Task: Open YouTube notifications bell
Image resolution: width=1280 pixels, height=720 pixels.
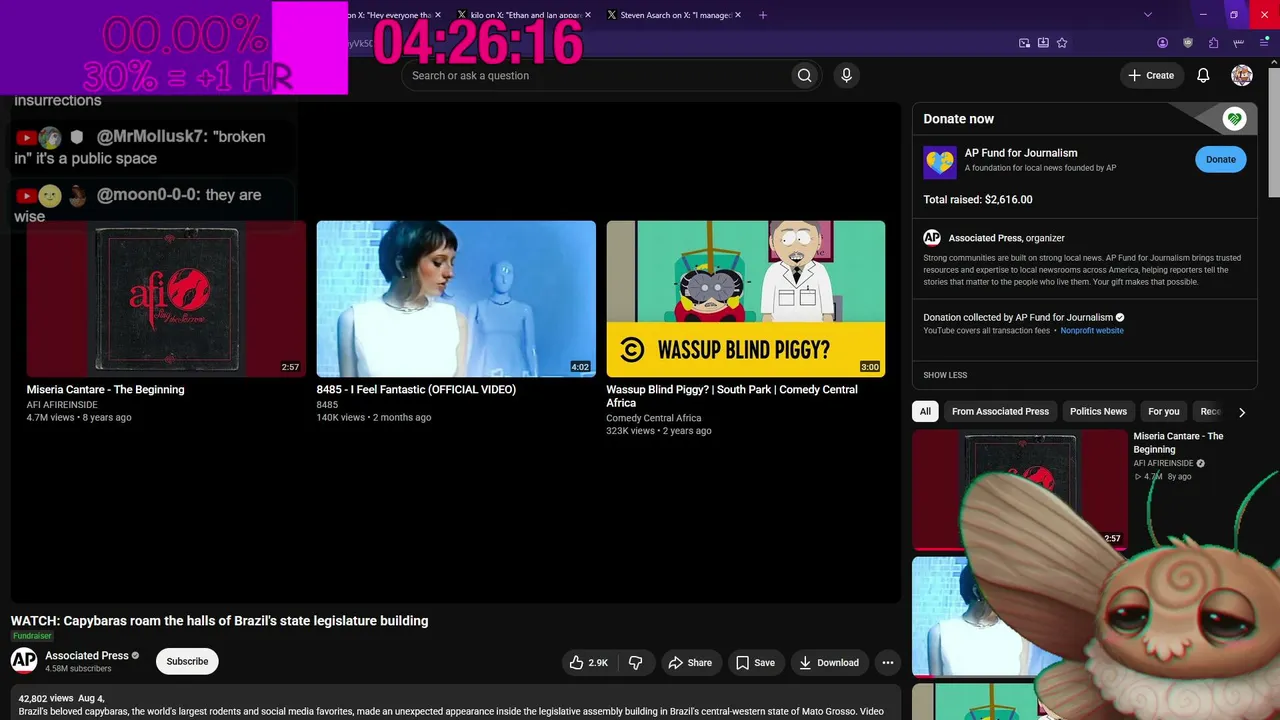Action: point(1203,75)
